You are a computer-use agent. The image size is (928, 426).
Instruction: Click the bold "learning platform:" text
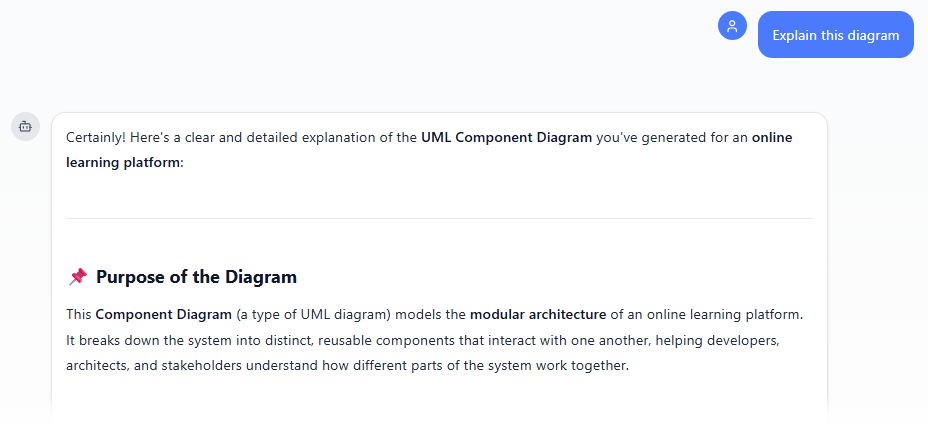click(x=125, y=162)
